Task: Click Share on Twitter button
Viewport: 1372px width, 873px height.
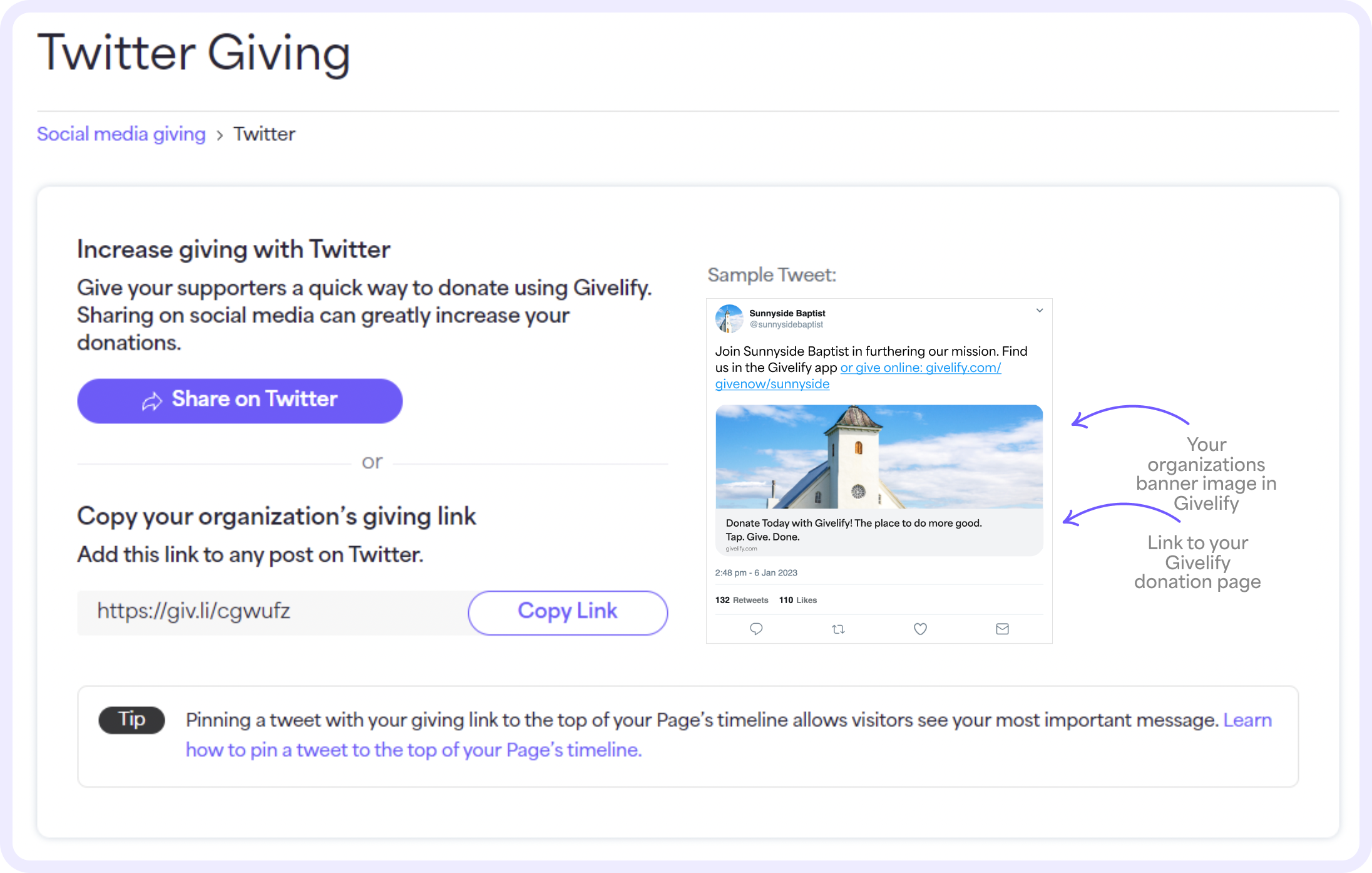Action: pyautogui.click(x=239, y=399)
